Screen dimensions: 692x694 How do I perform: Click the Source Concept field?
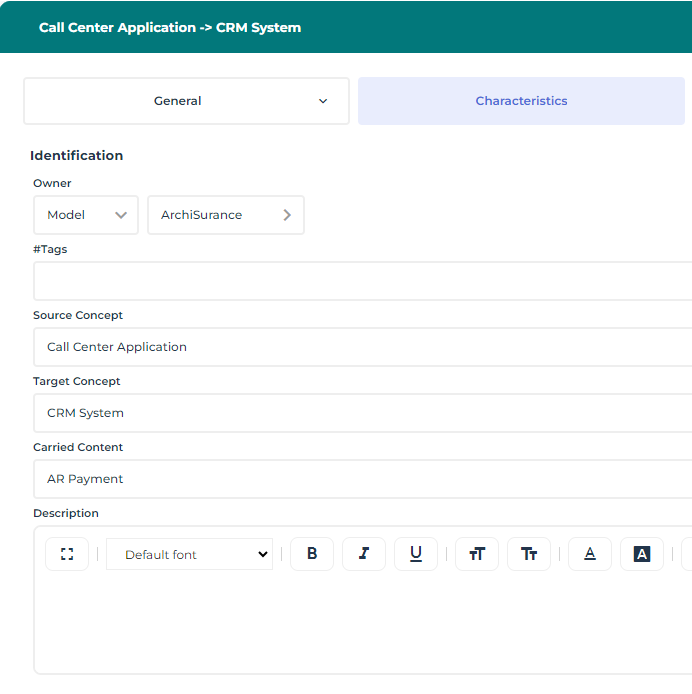(x=362, y=347)
